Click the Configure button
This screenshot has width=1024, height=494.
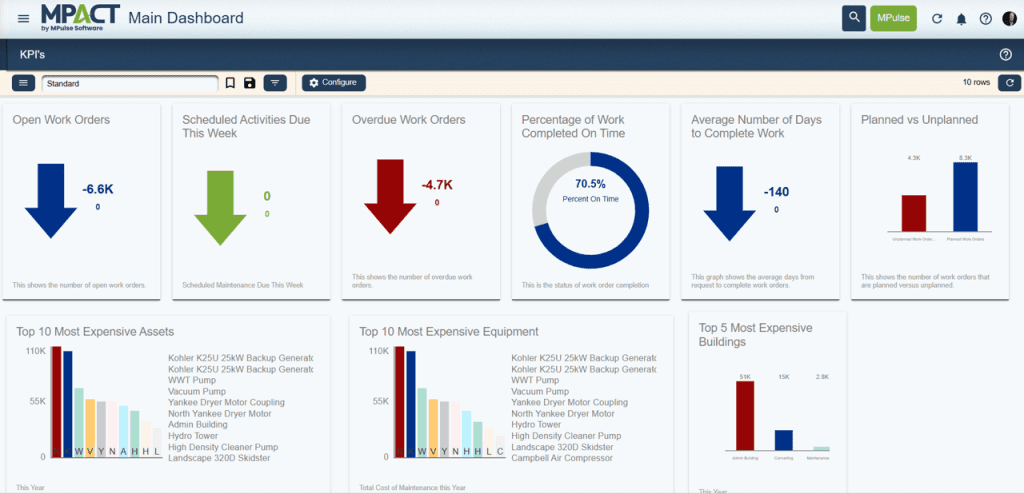(x=334, y=83)
